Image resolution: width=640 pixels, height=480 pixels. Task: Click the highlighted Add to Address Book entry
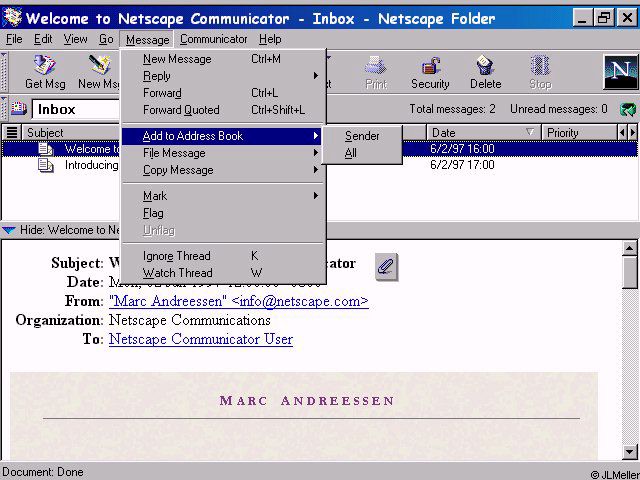[222, 136]
